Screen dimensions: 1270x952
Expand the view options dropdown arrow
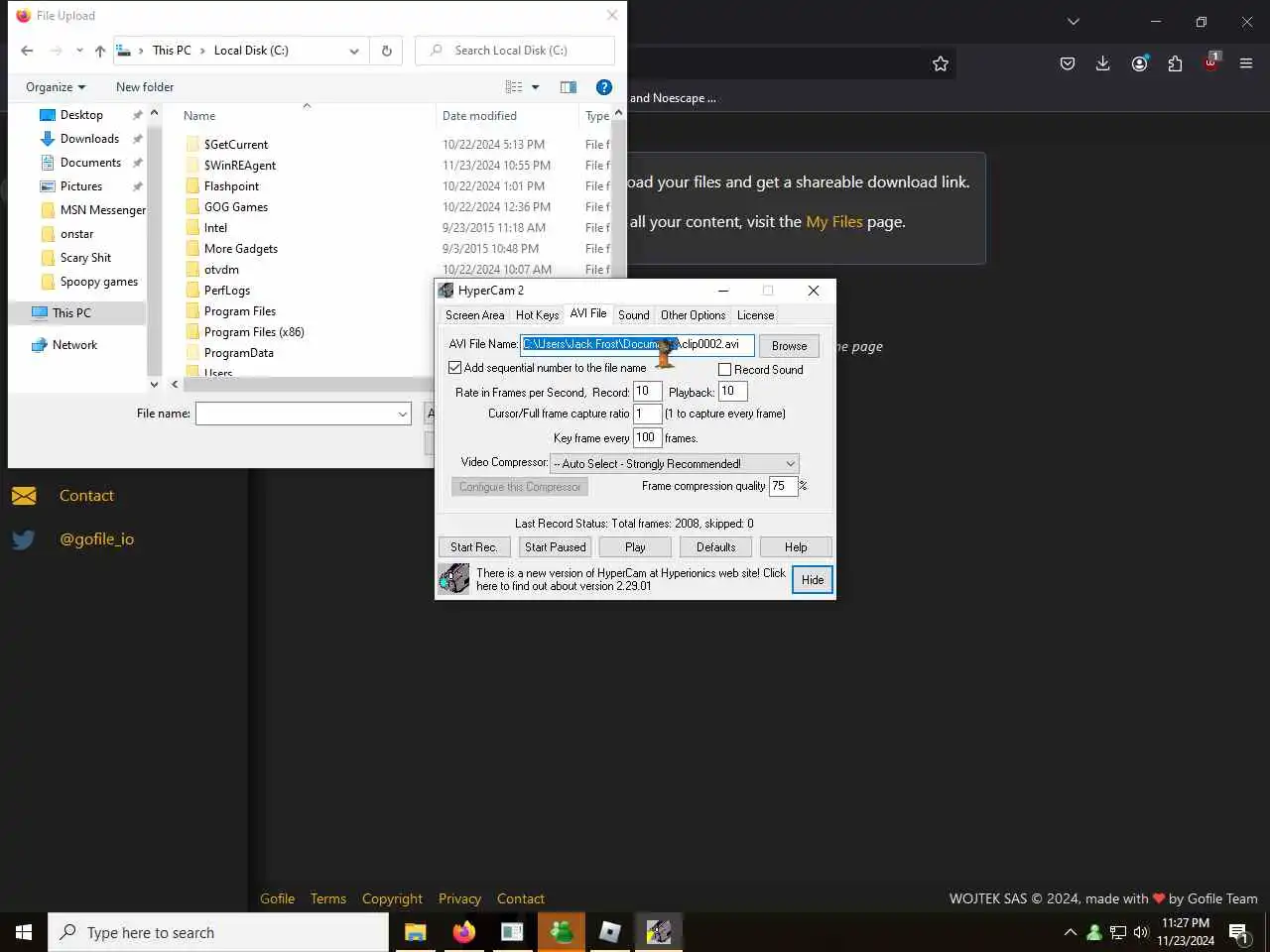click(x=536, y=87)
